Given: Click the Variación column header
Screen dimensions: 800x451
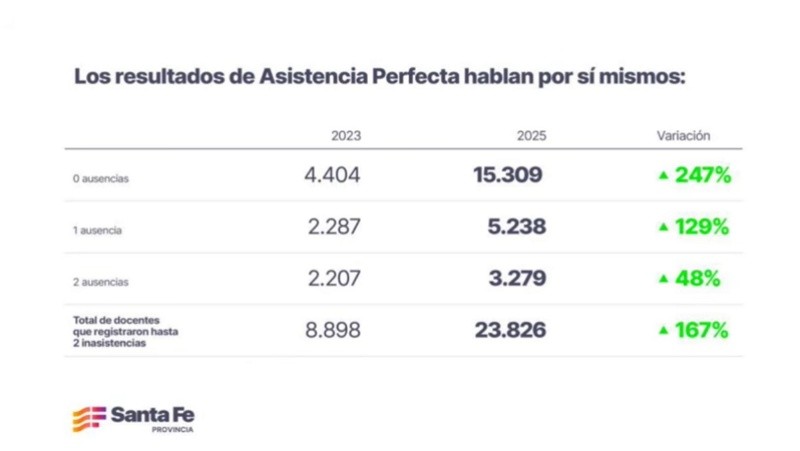Looking at the screenshot, I should point(683,135).
